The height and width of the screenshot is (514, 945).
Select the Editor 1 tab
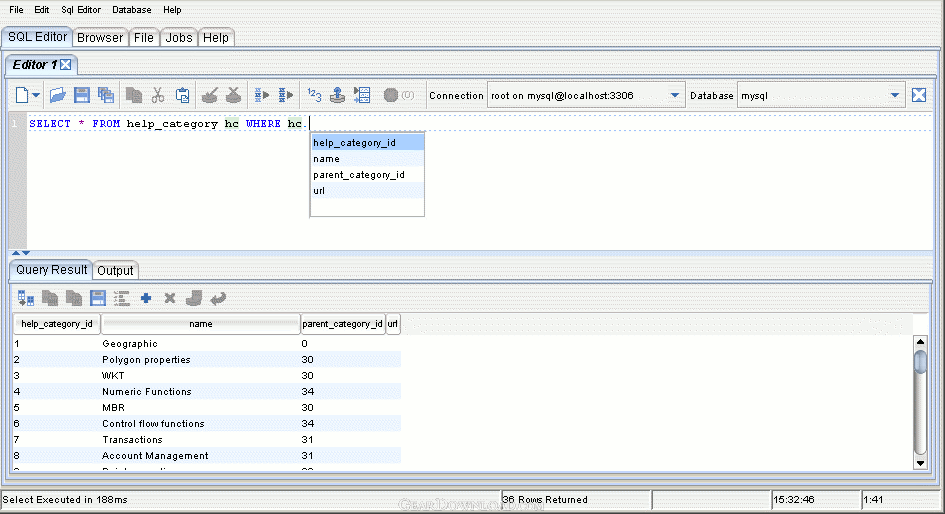tap(35, 64)
